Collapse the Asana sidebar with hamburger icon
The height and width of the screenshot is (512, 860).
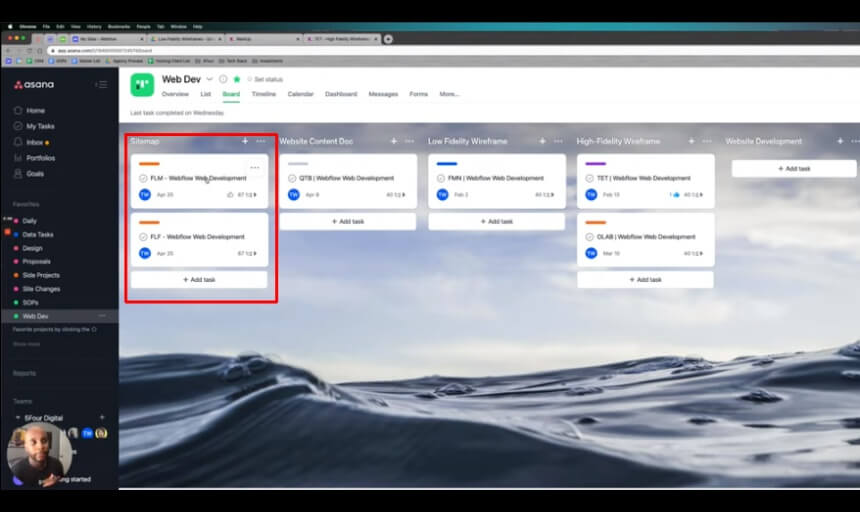pyautogui.click(x=101, y=84)
